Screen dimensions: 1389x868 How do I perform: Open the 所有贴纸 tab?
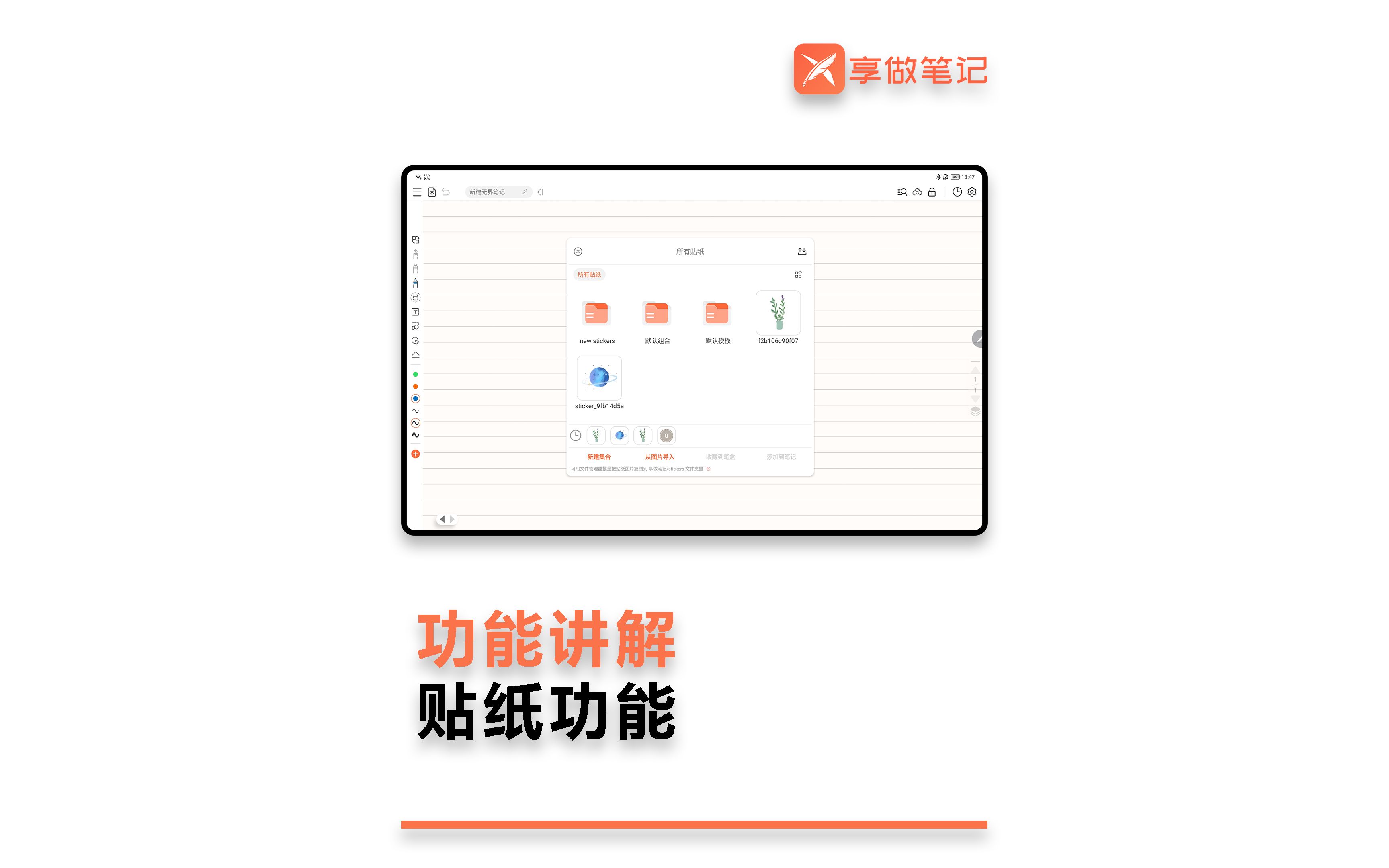coord(590,275)
